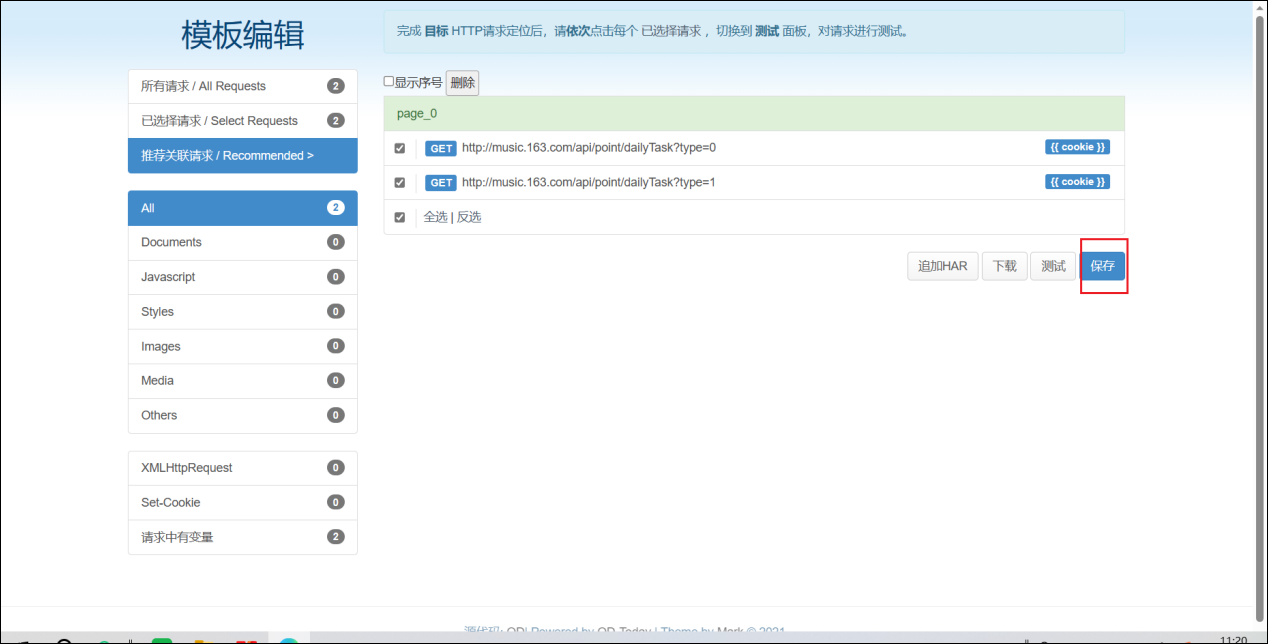
Task: Expand 推荐关联请求 / Recommended list
Action: coord(242,156)
